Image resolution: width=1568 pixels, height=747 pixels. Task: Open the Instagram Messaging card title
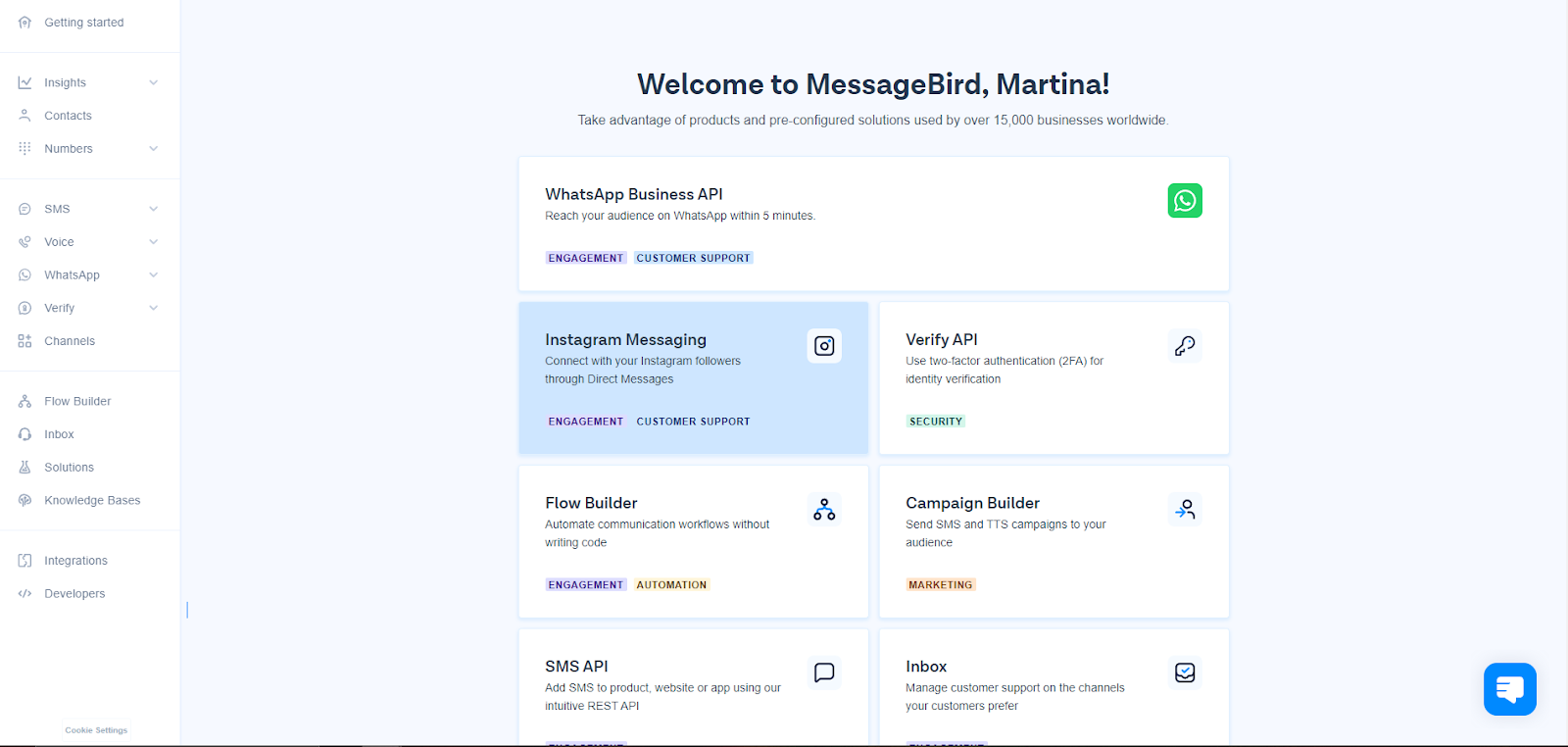coord(625,339)
